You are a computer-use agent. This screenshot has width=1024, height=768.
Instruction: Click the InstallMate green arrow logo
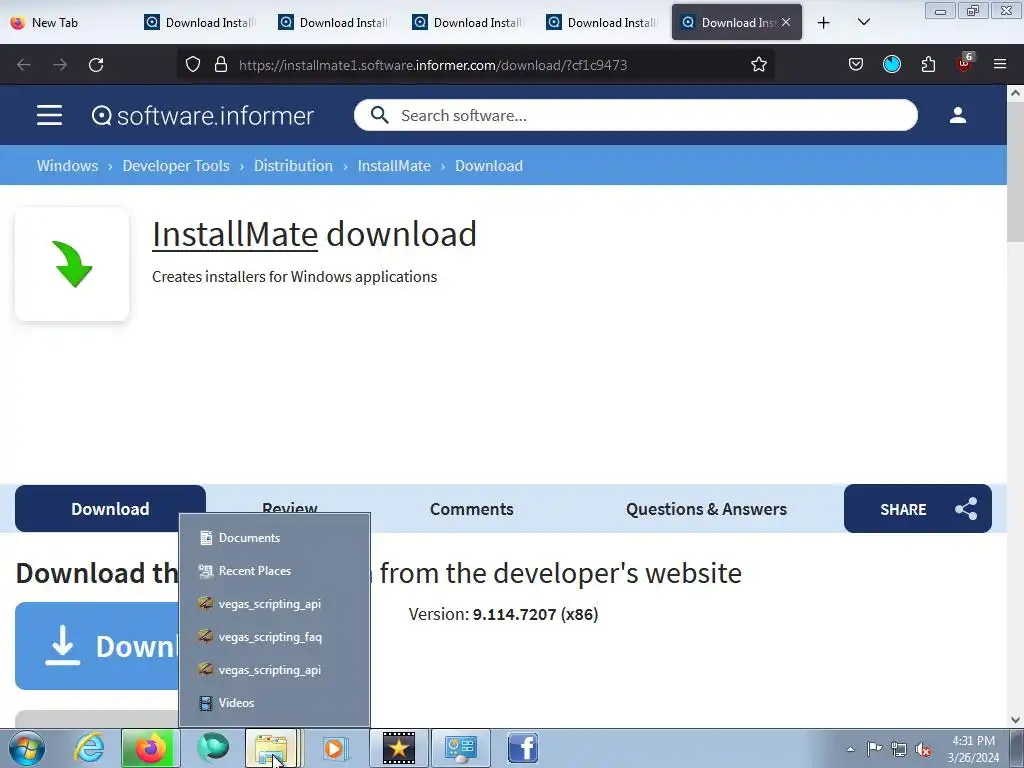pyautogui.click(x=72, y=264)
